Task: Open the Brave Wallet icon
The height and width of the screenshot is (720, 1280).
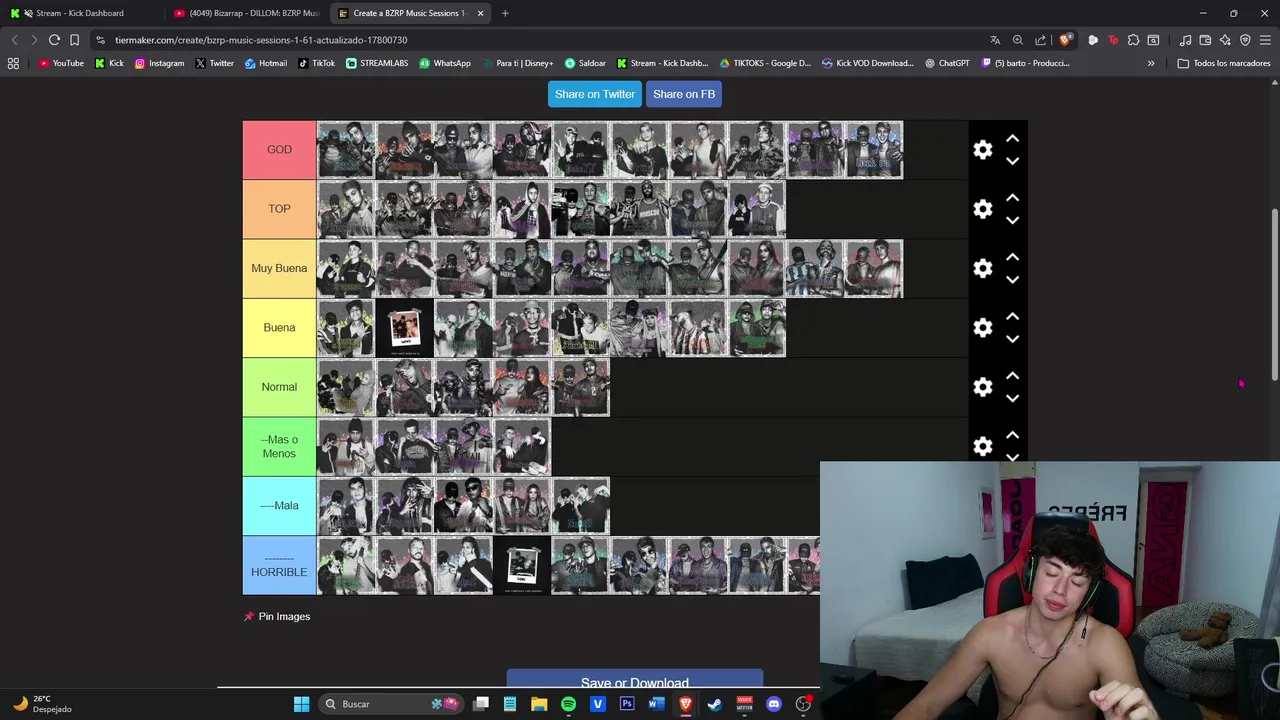Action: tap(1205, 40)
